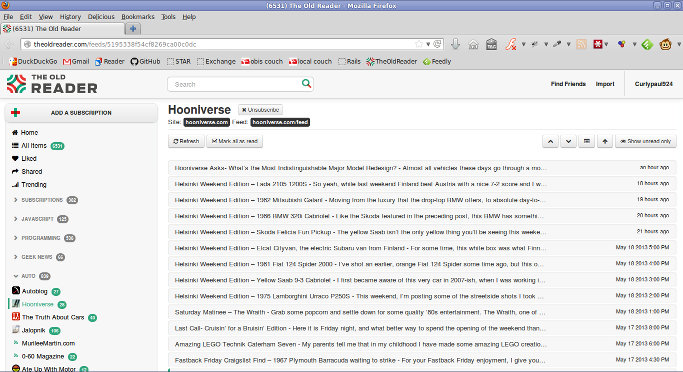
Task: Click the colored balls toolbar icon
Action: [x=622, y=44]
